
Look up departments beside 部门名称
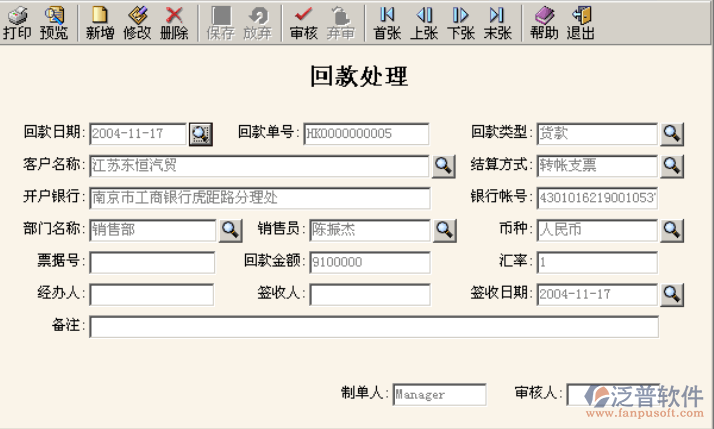coord(230,230)
